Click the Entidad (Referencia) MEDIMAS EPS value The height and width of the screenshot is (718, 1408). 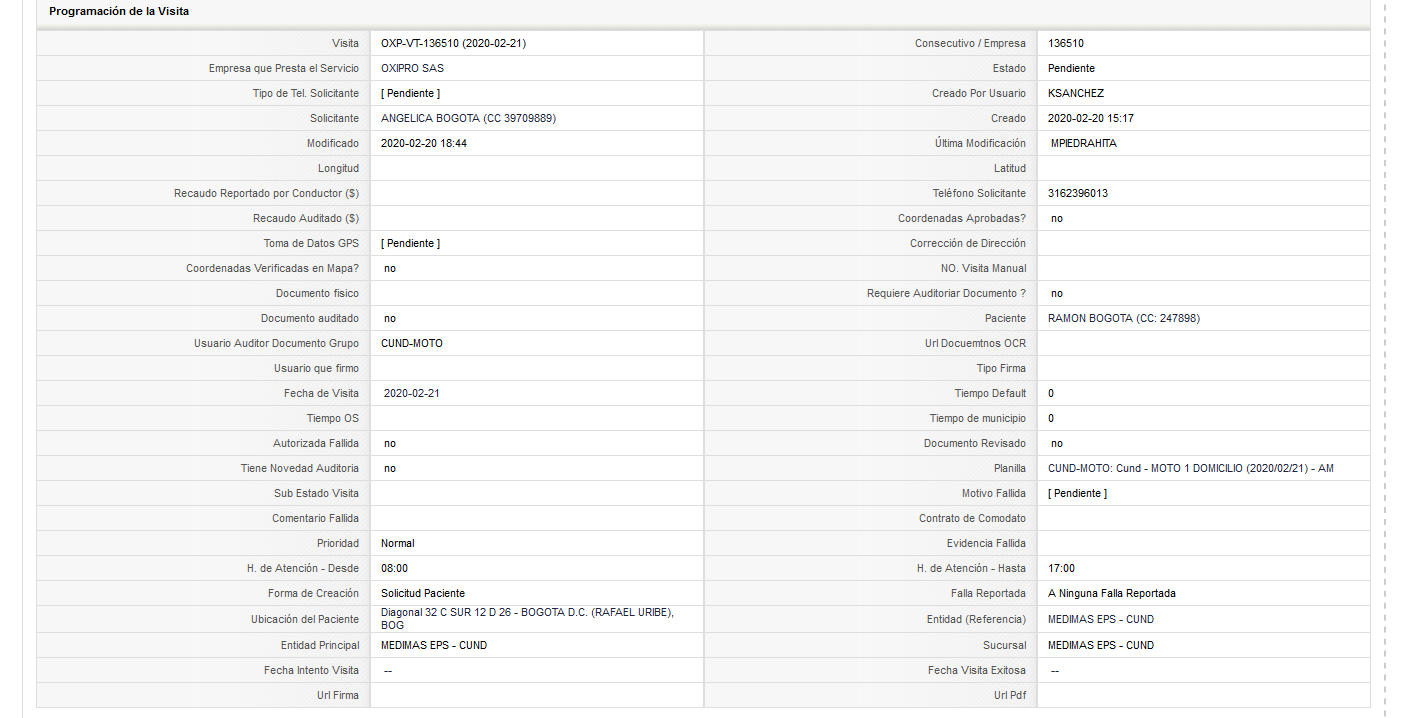click(1101, 619)
